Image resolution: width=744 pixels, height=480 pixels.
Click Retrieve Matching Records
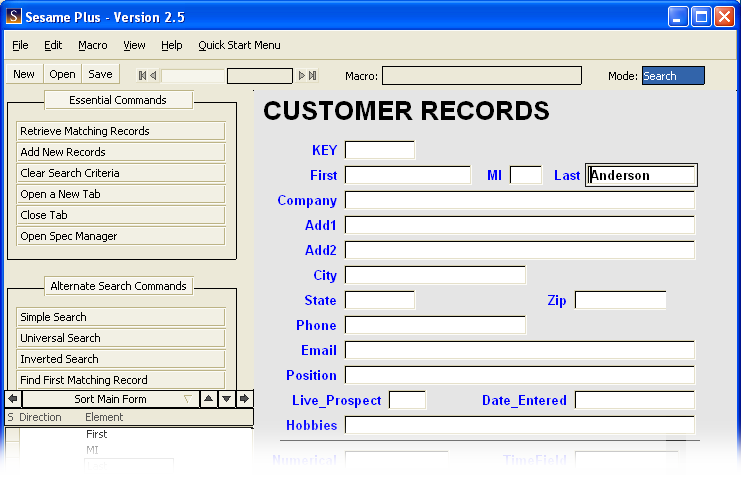[x=121, y=131]
